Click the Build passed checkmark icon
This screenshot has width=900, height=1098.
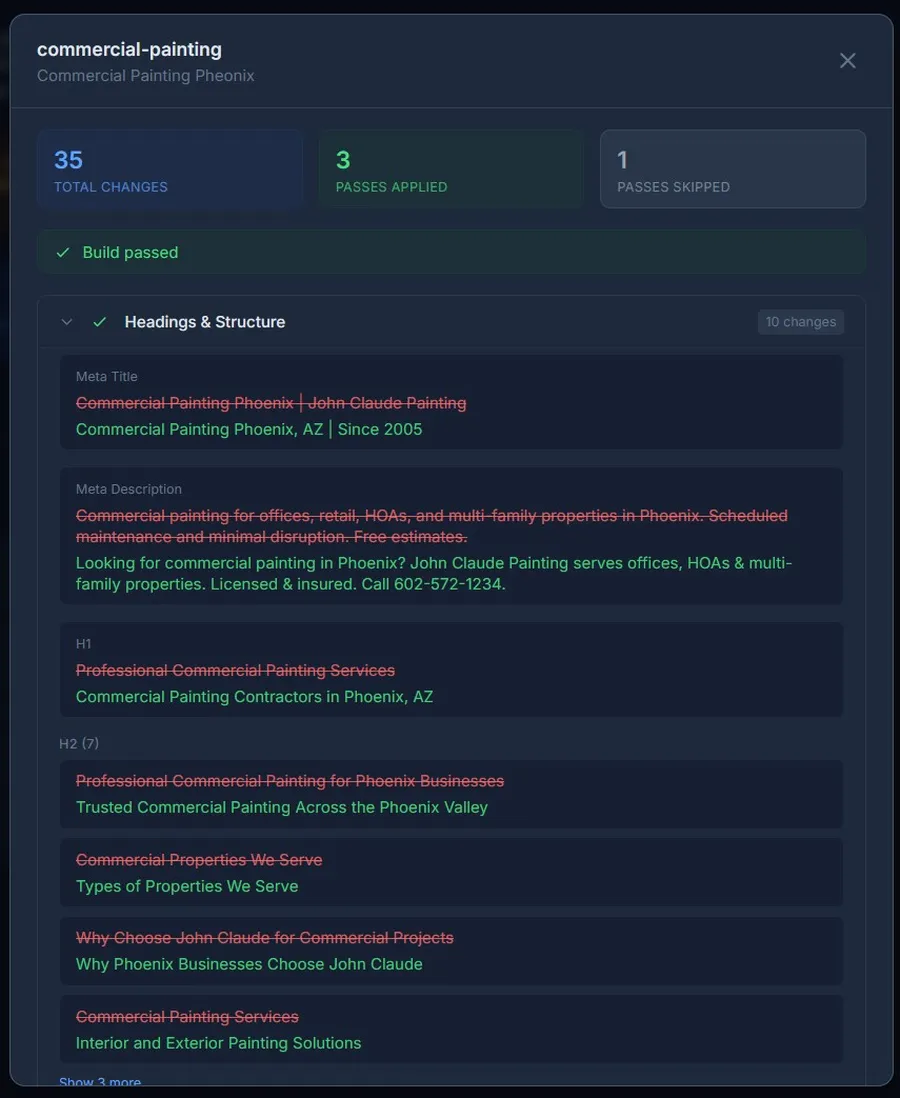[63, 253]
